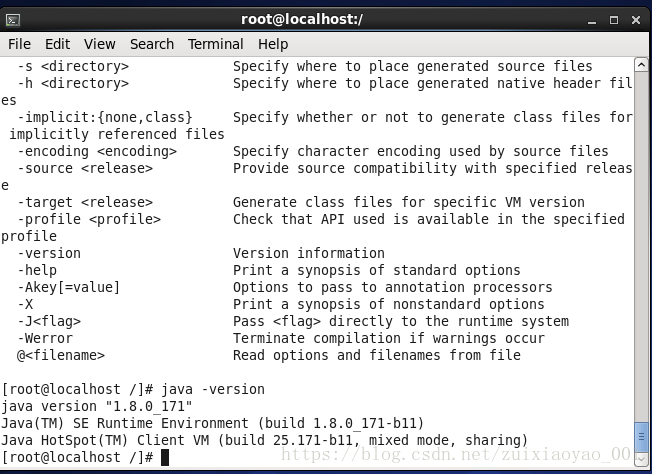Click the terminal icon in the title bar
Viewport: 652px width, 474px height.
coord(13,20)
